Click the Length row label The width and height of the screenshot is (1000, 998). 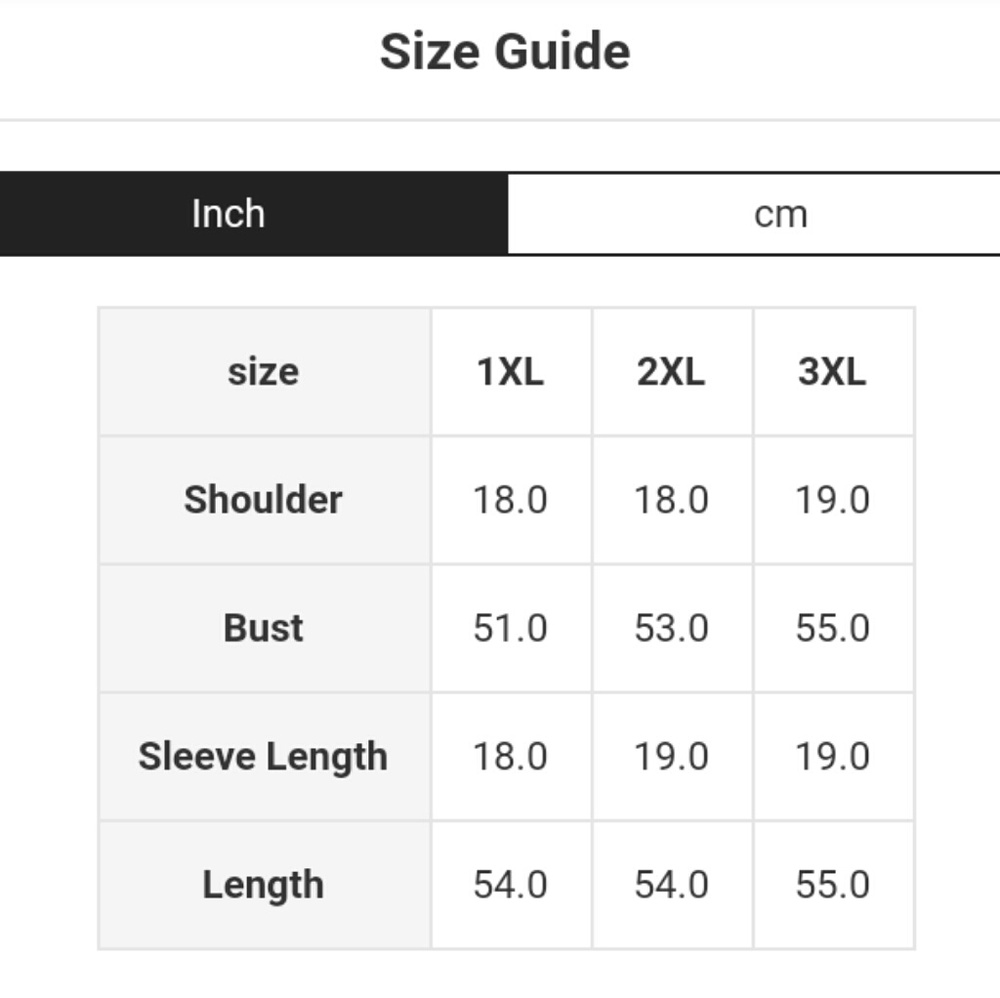263,885
